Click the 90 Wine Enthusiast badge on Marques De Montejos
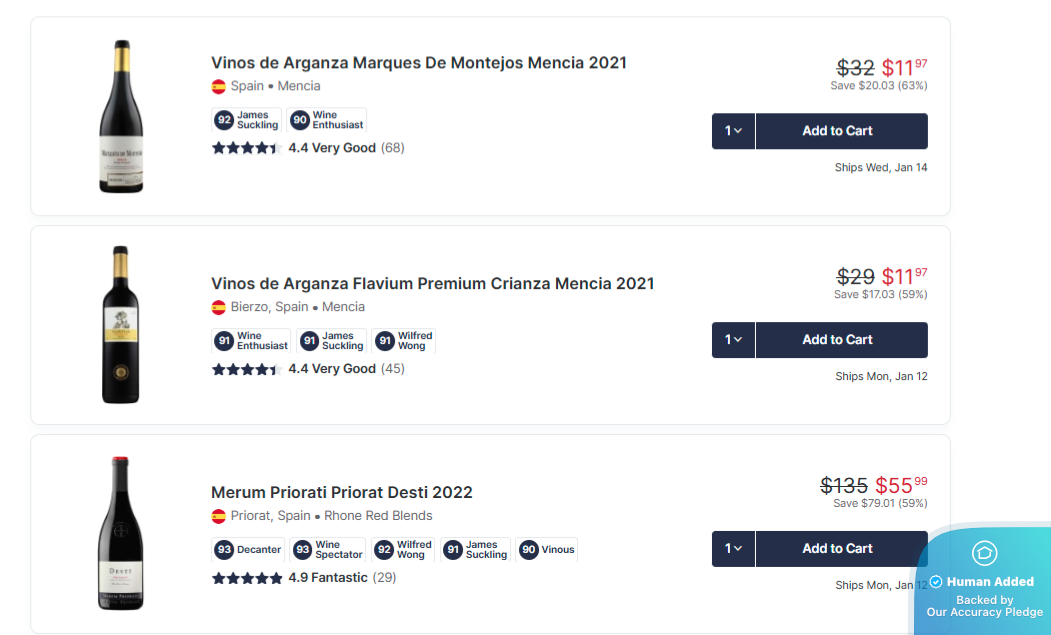Screen dimensions: 1051x635 [x=327, y=120]
